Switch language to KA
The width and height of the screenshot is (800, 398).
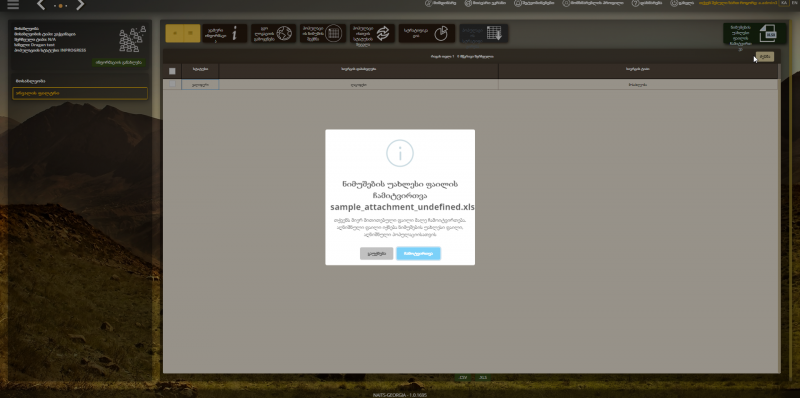784,3
